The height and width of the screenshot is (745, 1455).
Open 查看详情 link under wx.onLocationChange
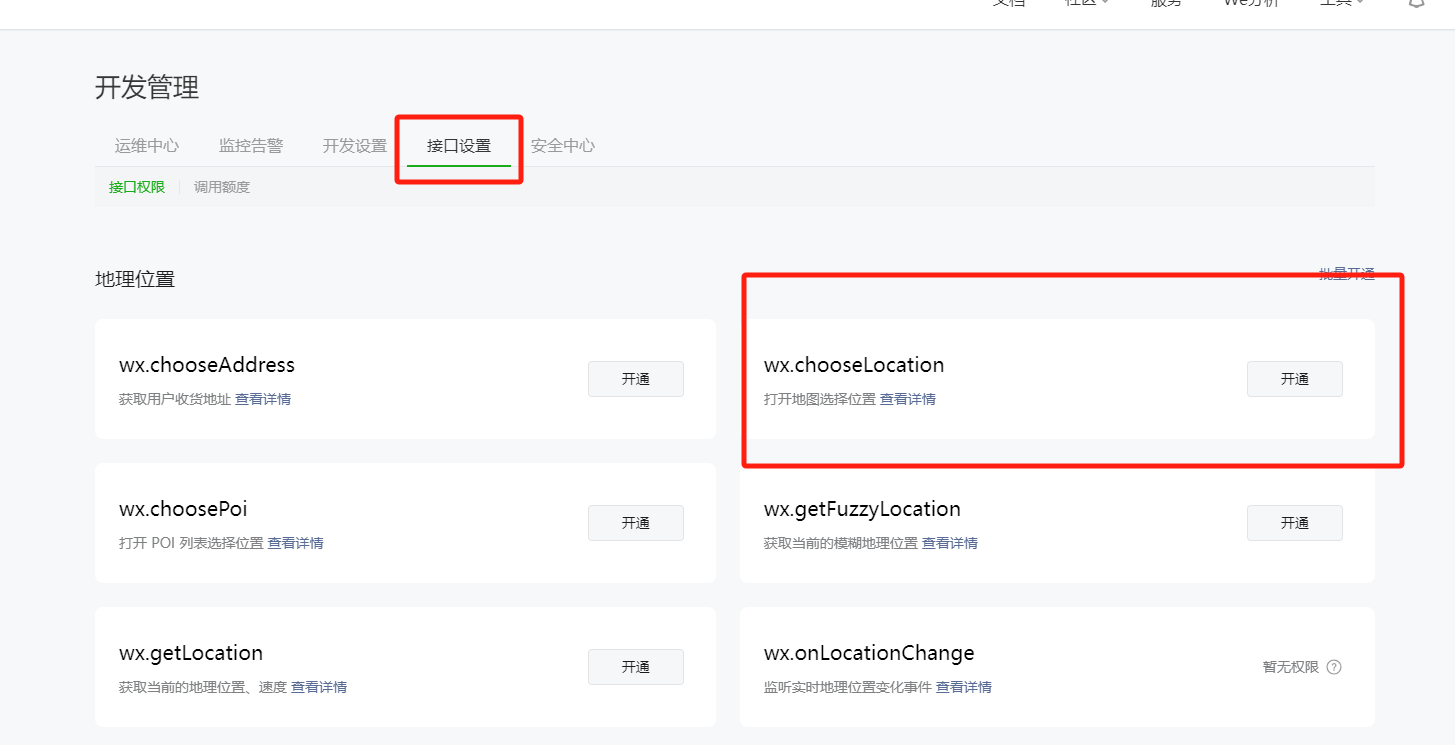[963, 688]
